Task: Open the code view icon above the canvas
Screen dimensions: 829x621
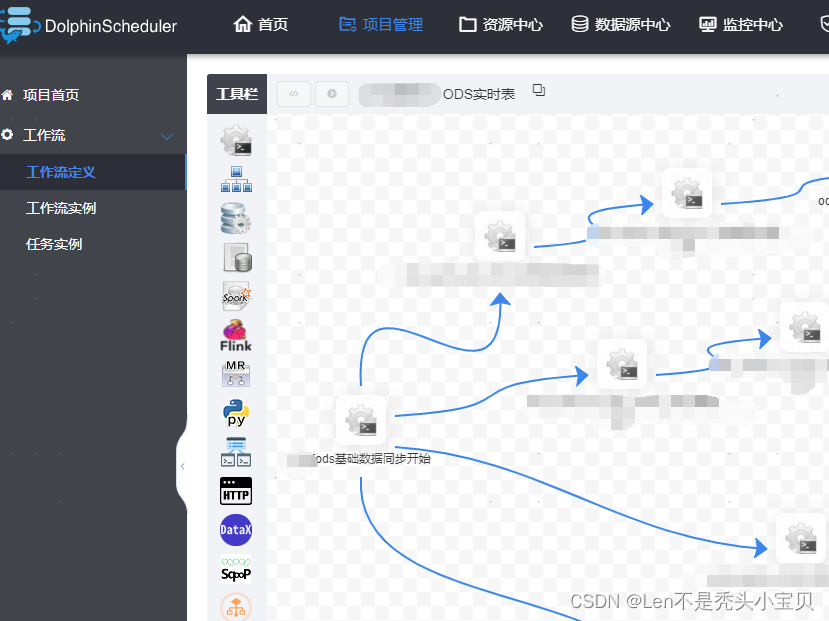Action: [293, 93]
